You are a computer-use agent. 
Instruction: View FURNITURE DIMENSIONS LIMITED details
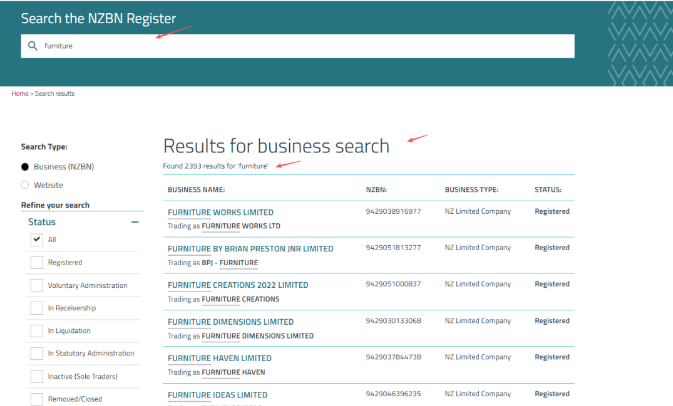[x=231, y=322]
